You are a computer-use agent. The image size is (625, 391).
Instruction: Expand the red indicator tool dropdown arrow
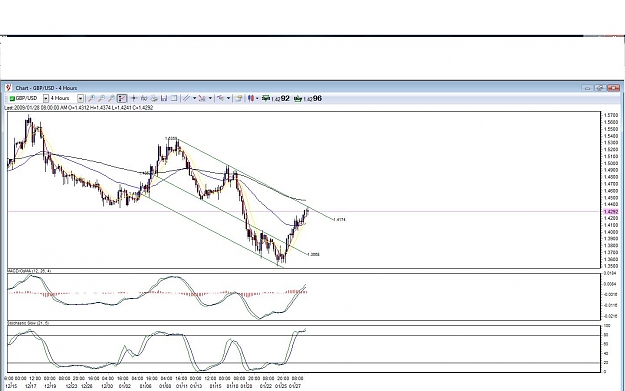point(210,98)
